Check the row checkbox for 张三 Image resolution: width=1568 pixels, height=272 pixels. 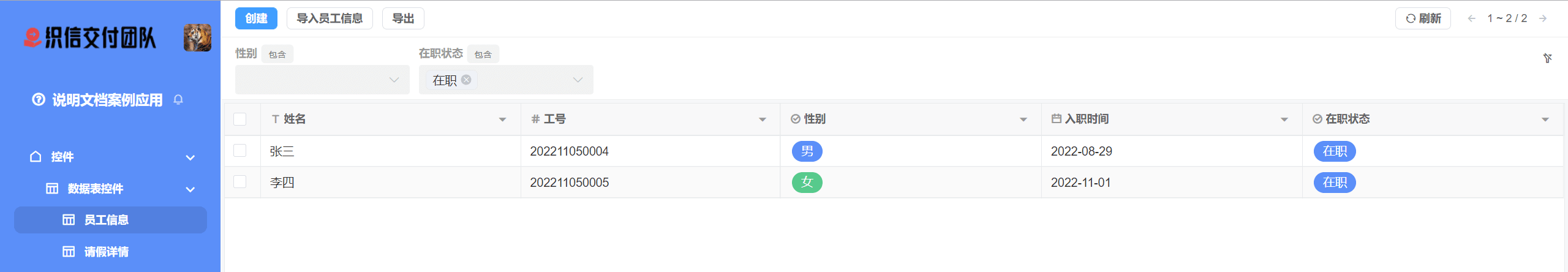pos(240,151)
